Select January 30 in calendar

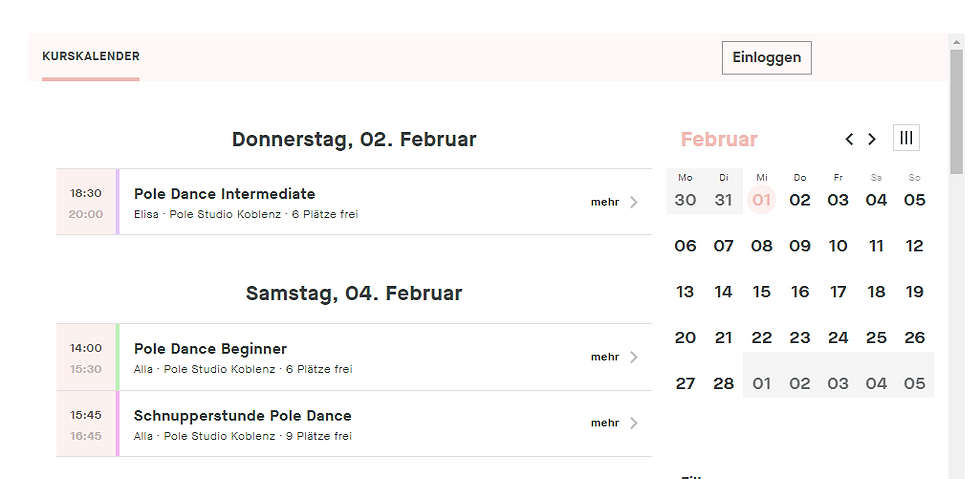[685, 199]
